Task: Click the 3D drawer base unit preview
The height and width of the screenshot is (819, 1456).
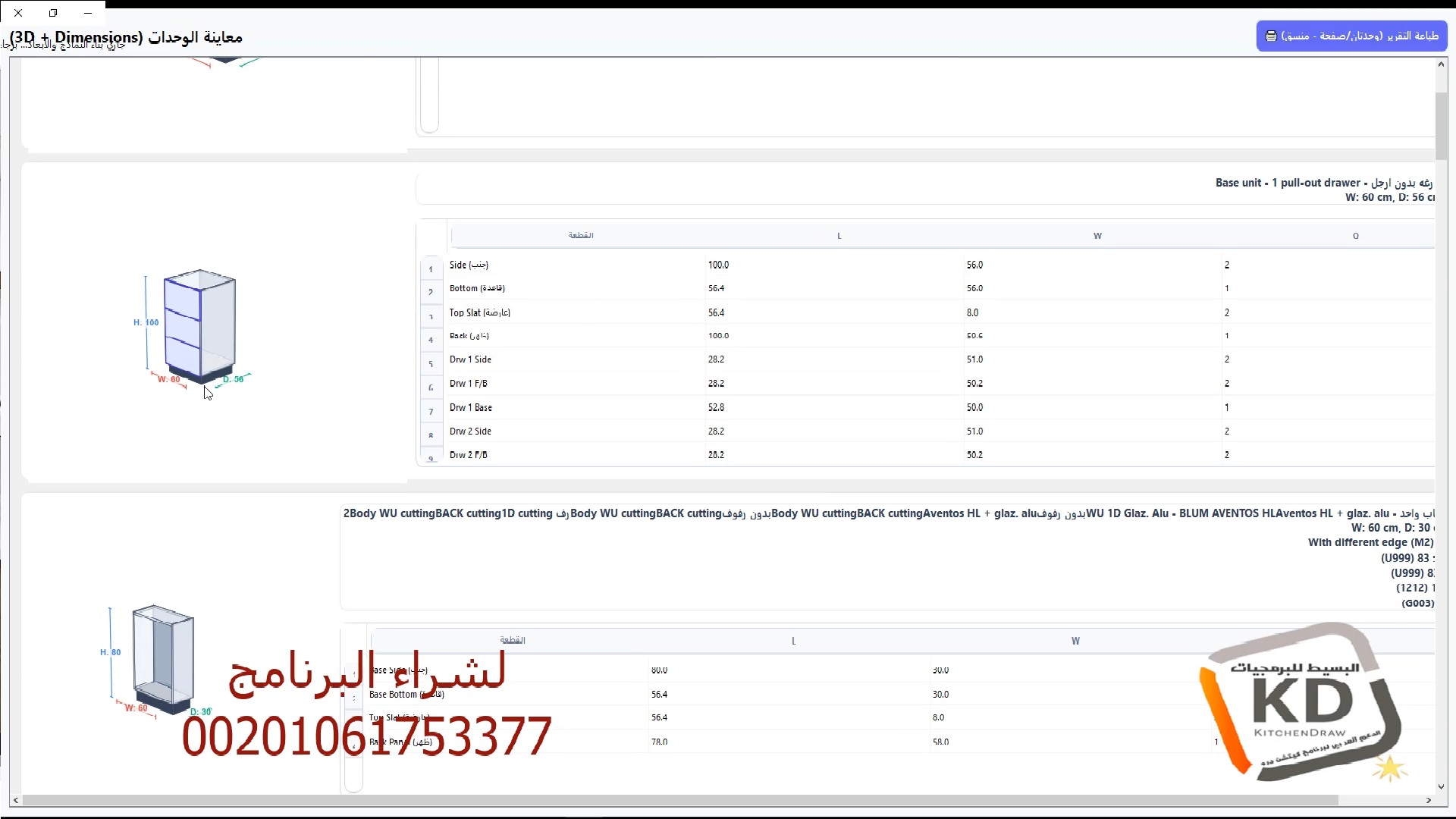Action: tap(199, 326)
